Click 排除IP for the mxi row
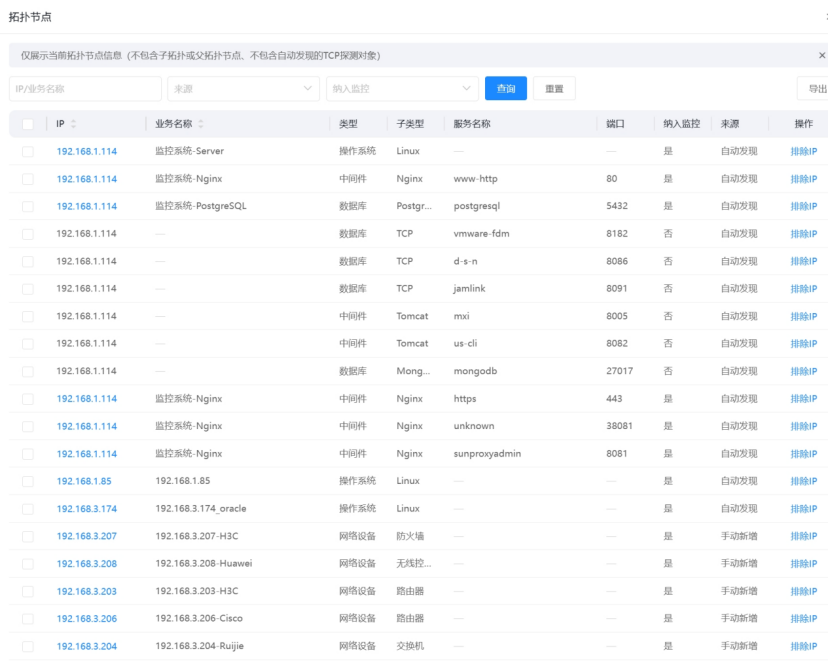 804,316
